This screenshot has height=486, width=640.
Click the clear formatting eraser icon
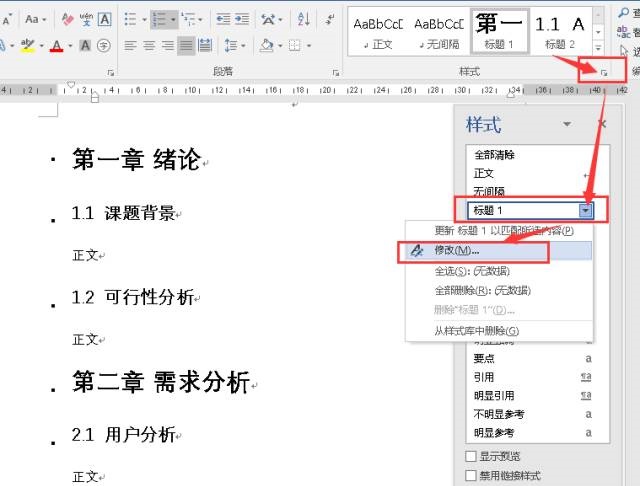click(x=67, y=19)
